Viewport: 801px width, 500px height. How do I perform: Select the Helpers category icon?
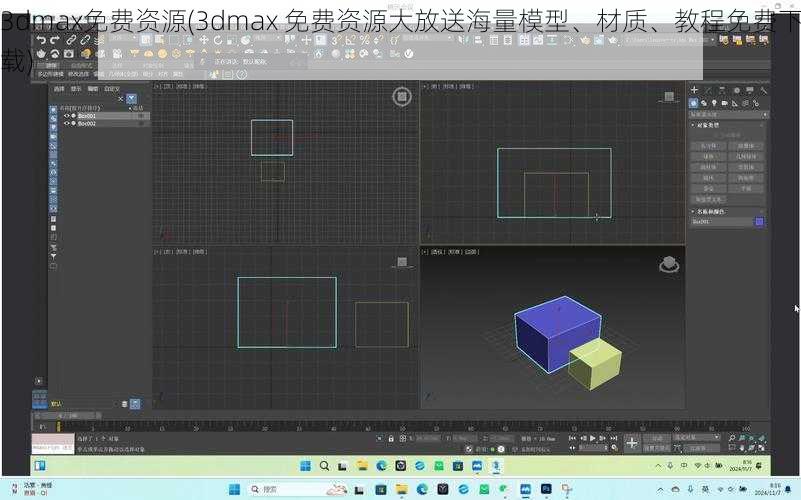click(x=735, y=103)
